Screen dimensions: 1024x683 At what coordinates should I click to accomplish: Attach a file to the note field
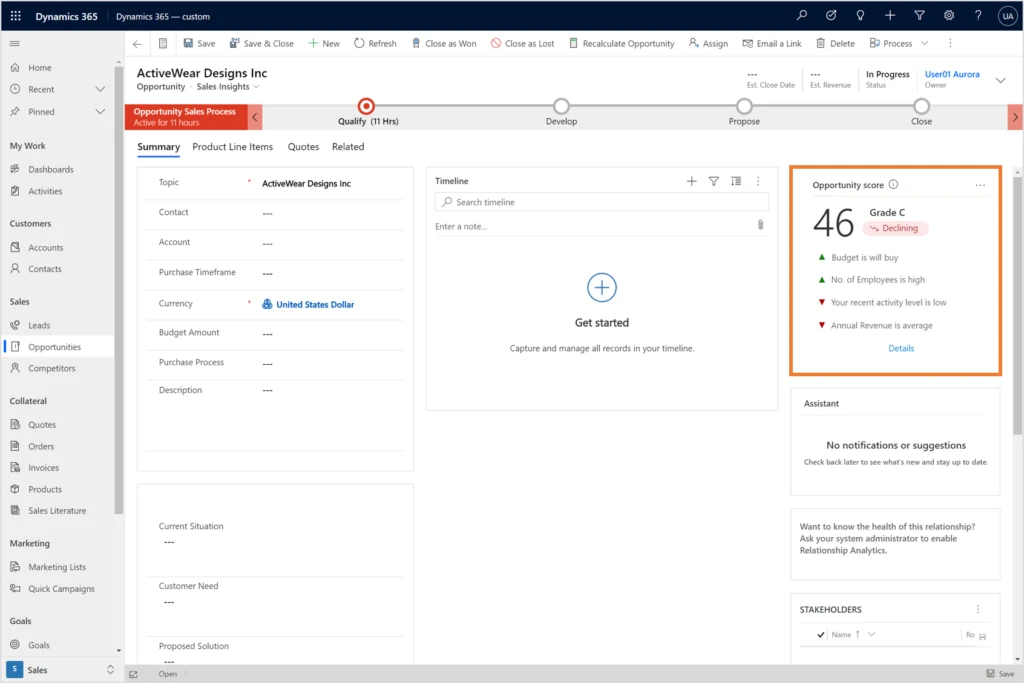point(761,224)
